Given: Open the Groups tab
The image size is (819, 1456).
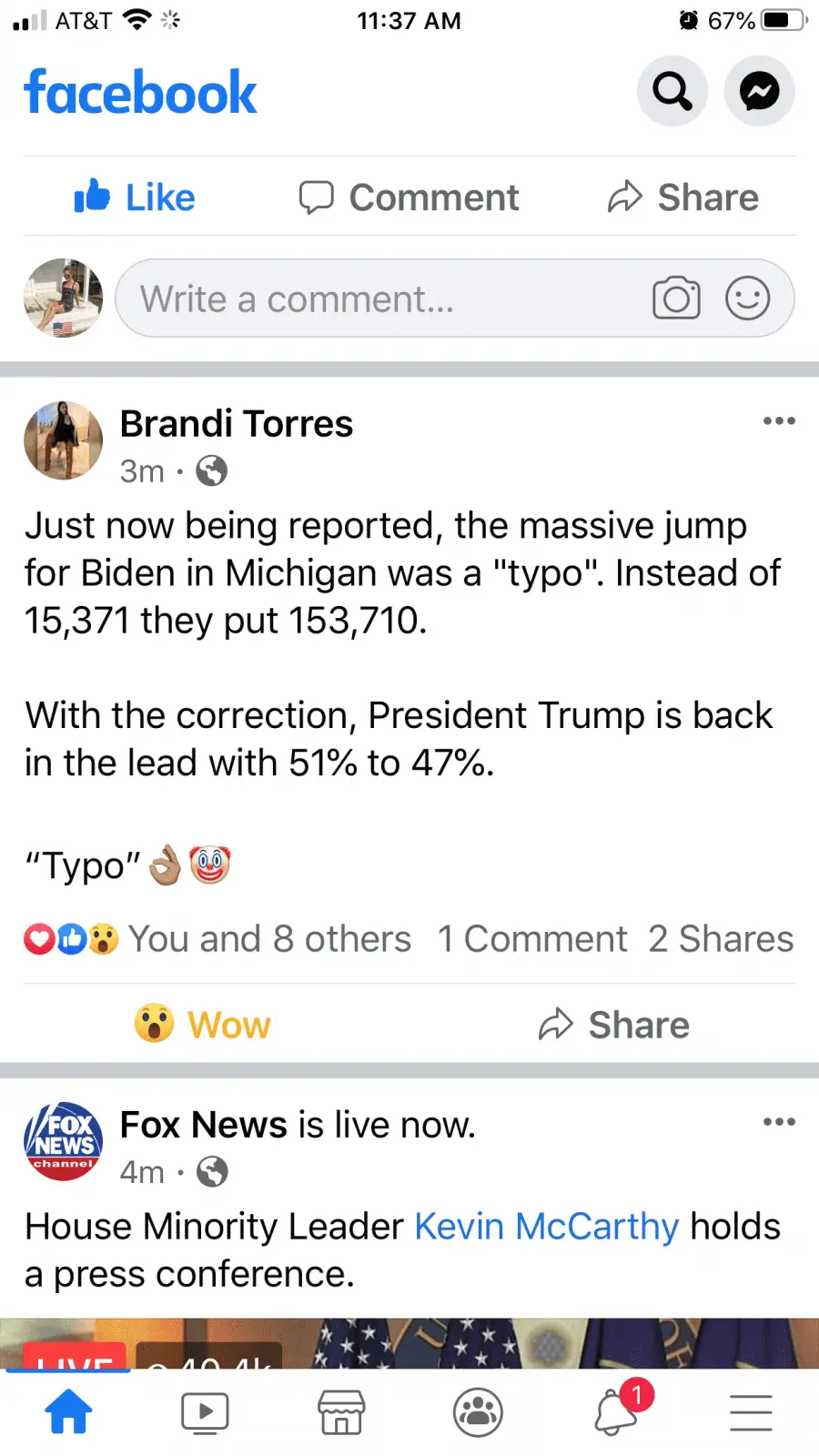Looking at the screenshot, I should click(x=478, y=1412).
